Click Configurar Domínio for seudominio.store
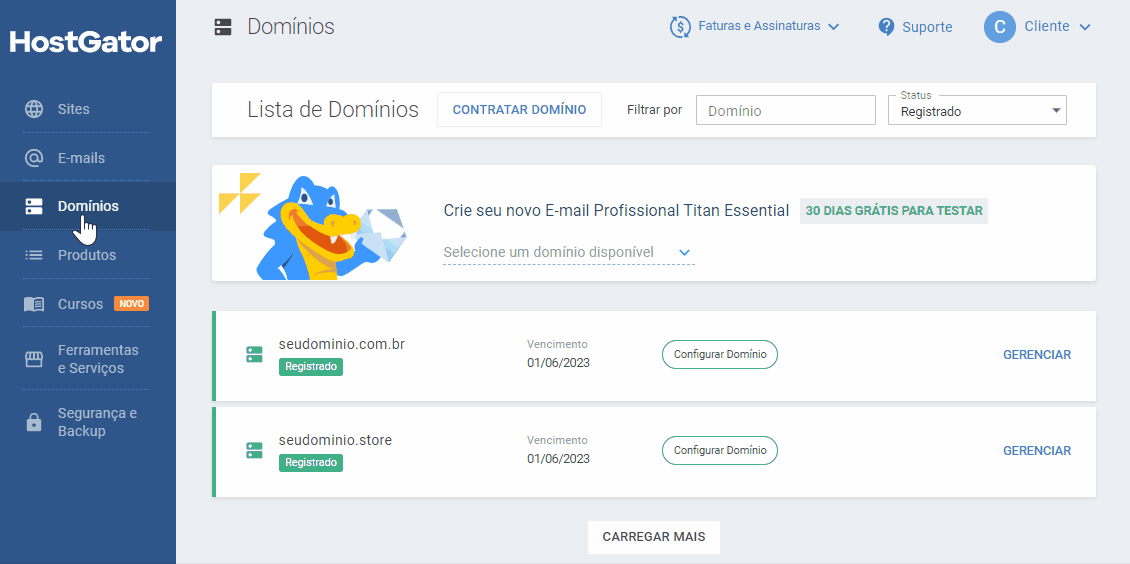This screenshot has width=1130, height=564. [x=720, y=450]
